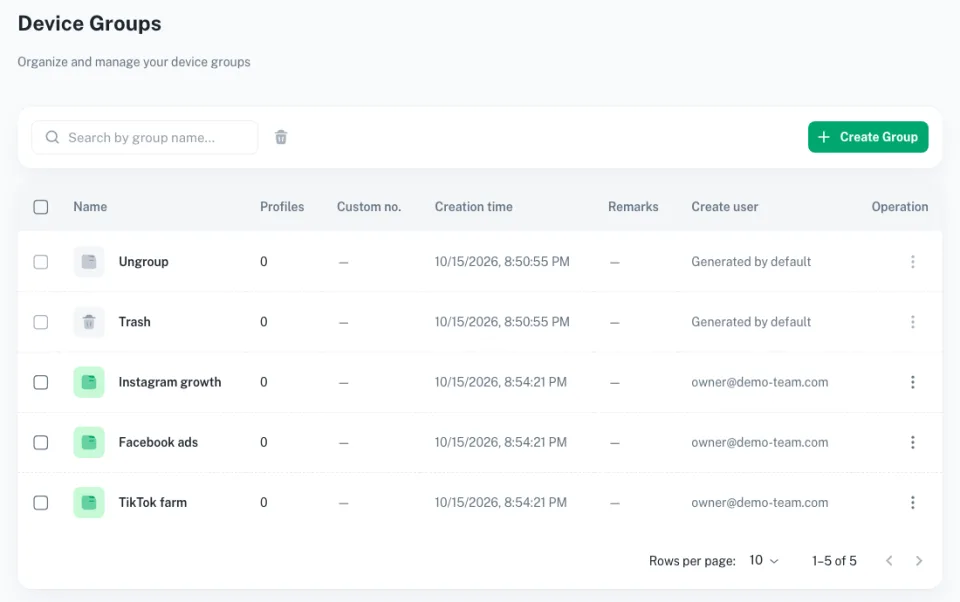Click the Custom no. column header

(x=369, y=207)
